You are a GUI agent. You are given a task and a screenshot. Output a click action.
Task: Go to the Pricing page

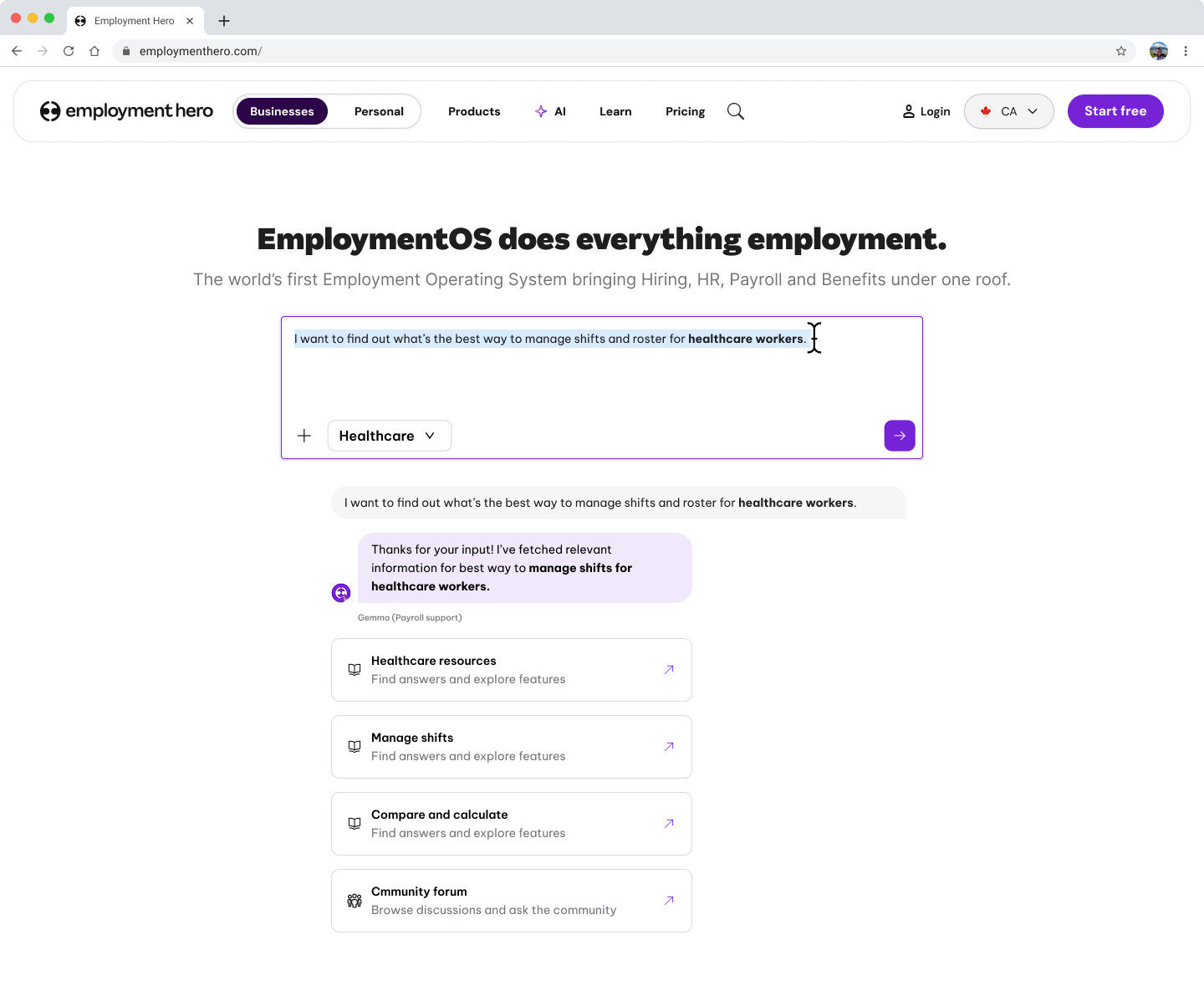coord(685,111)
